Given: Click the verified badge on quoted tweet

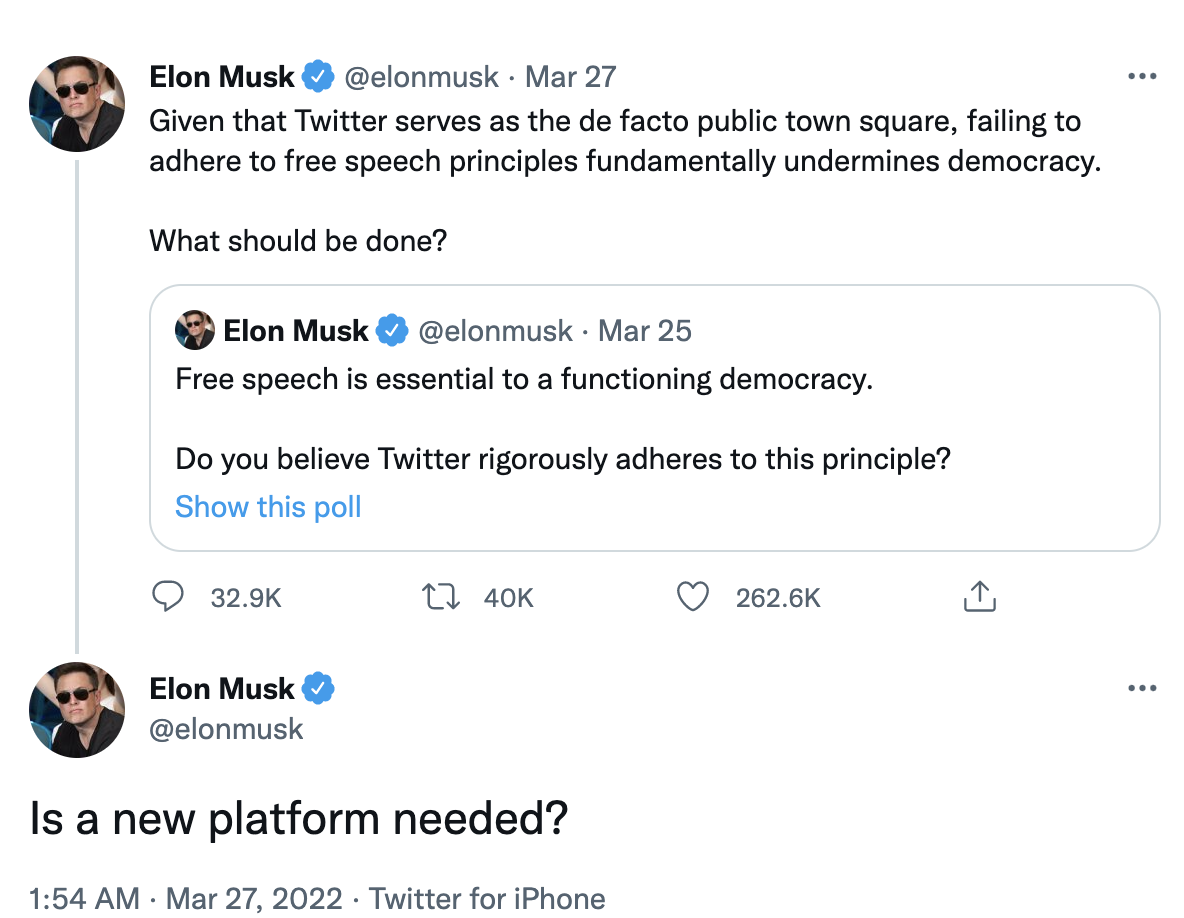Looking at the screenshot, I should pyautogui.click(x=391, y=331).
